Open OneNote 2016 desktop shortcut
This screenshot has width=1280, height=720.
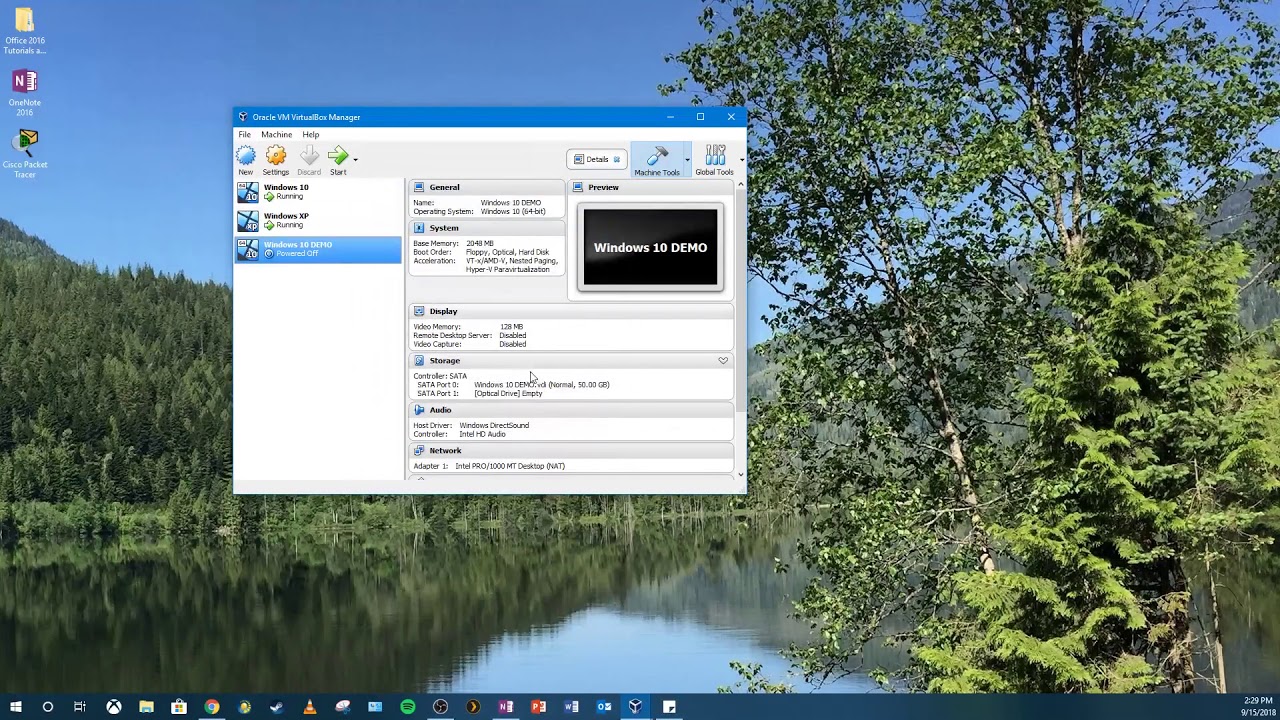click(x=24, y=93)
